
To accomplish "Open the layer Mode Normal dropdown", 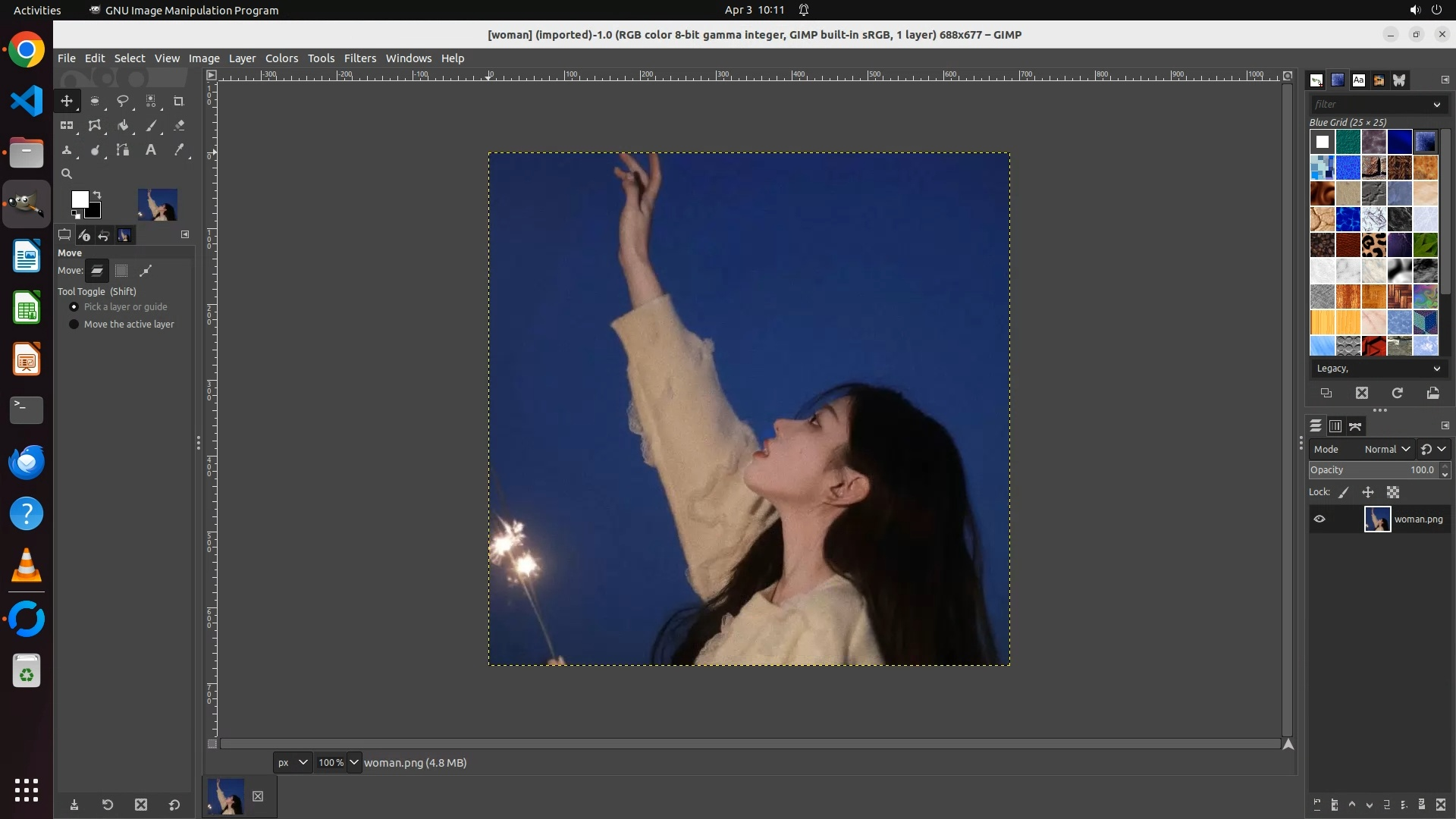I will (x=1387, y=450).
